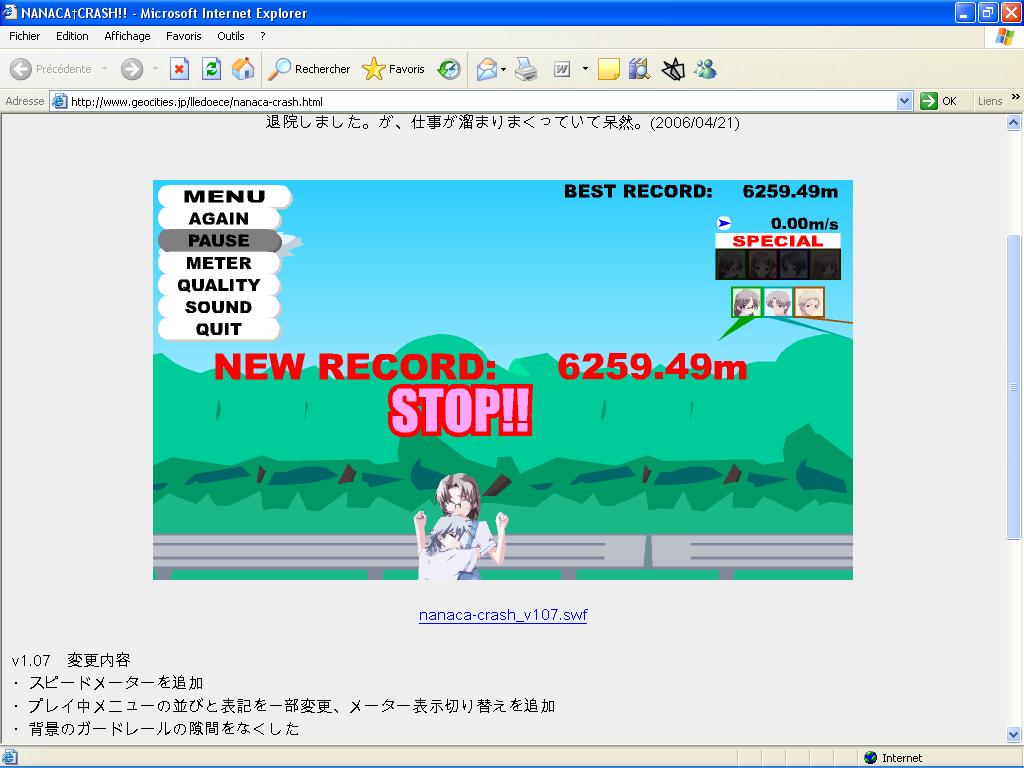Open the Favoris star toolbar button
The width and height of the screenshot is (1024, 768).
(x=393, y=69)
